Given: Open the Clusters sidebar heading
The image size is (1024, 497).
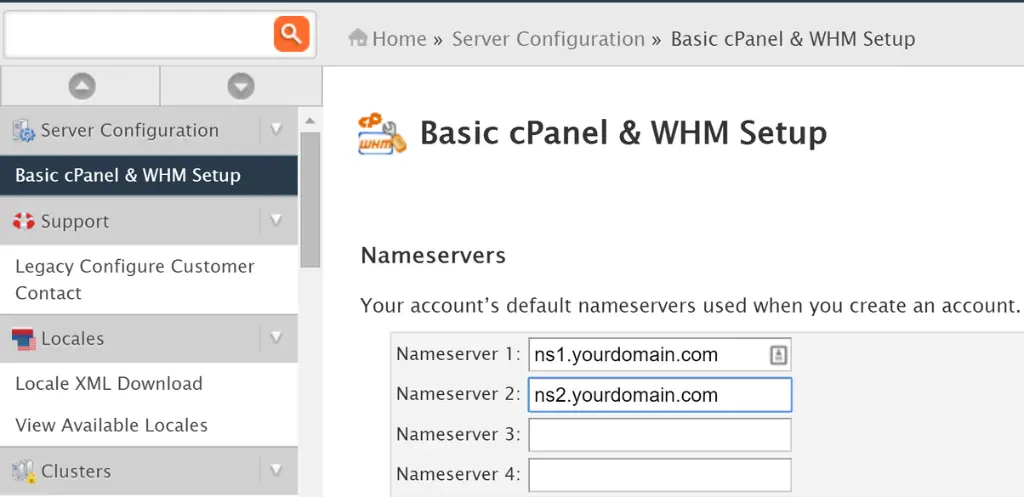Looking at the screenshot, I should click(x=76, y=471).
